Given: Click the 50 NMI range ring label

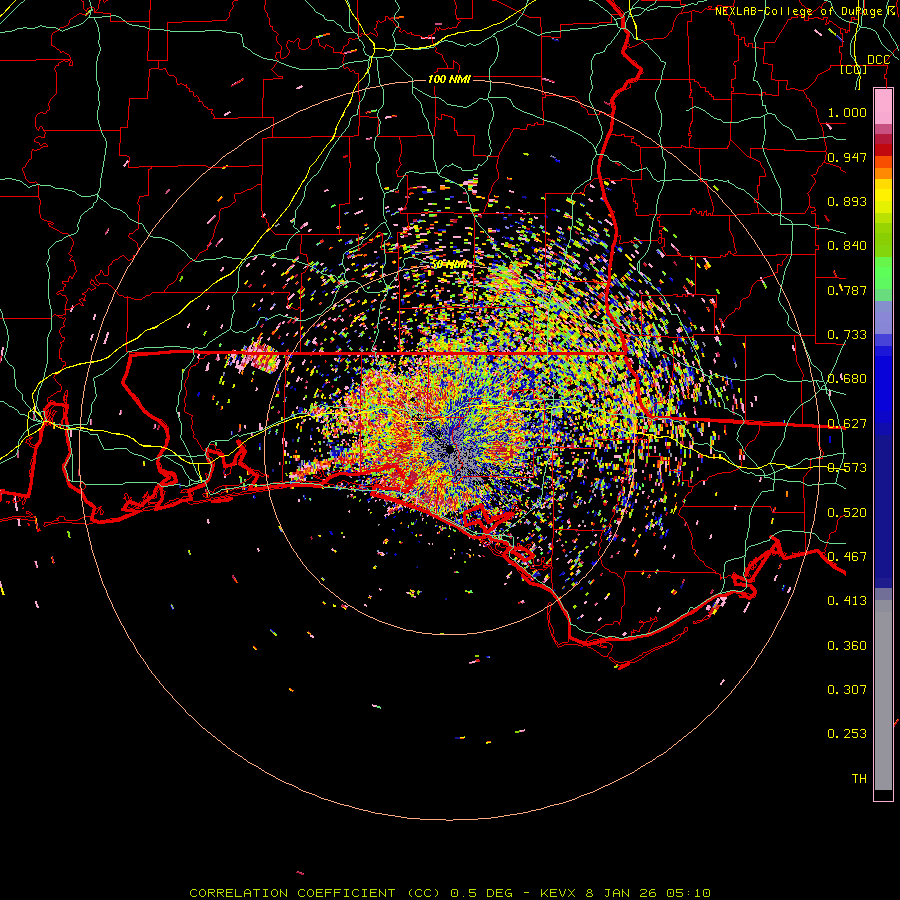Looking at the screenshot, I should tap(449, 265).
